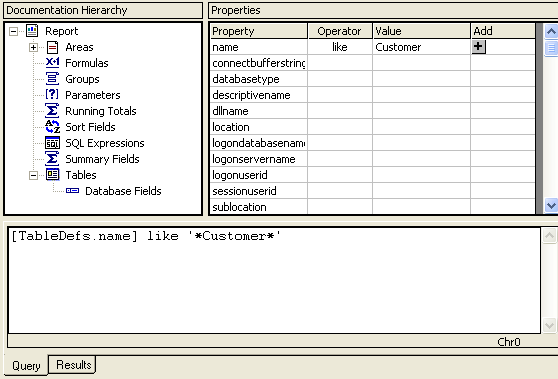The width and height of the screenshot is (558, 379).
Task: Click the Operator column header
Action: click(340, 31)
